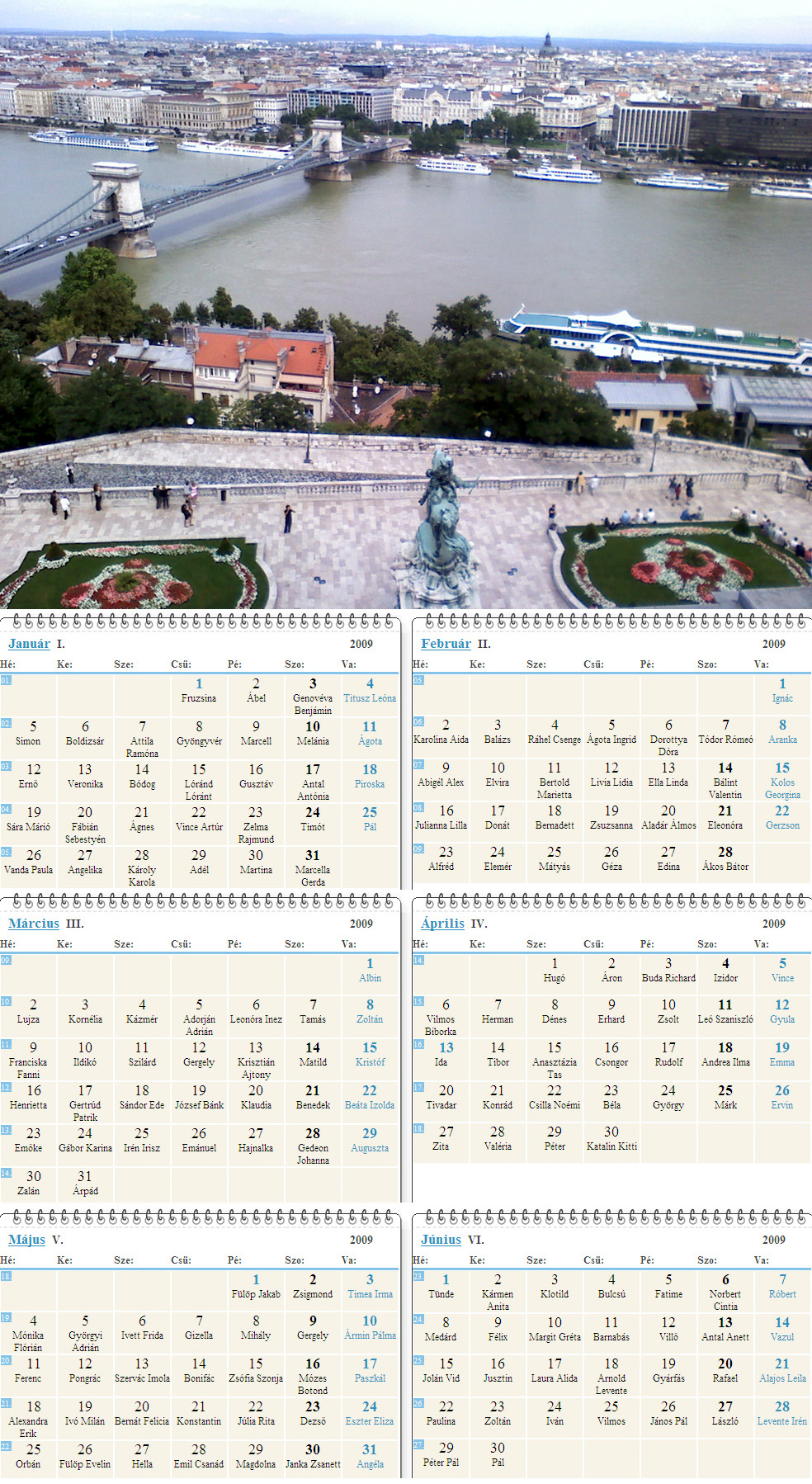The width and height of the screenshot is (812, 1484).
Task: Click week 16 badge in Április
Action: [418, 1044]
